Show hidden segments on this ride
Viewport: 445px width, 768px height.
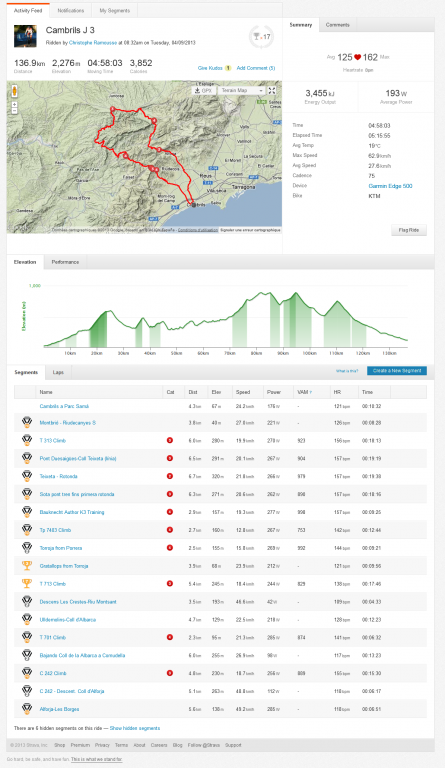[135, 728]
